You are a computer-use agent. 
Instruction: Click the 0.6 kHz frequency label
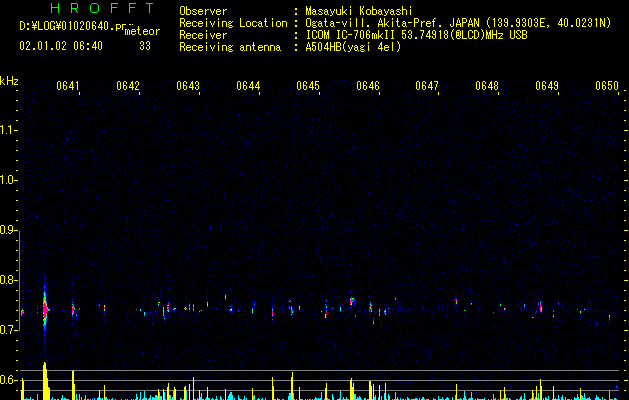pos(8,380)
